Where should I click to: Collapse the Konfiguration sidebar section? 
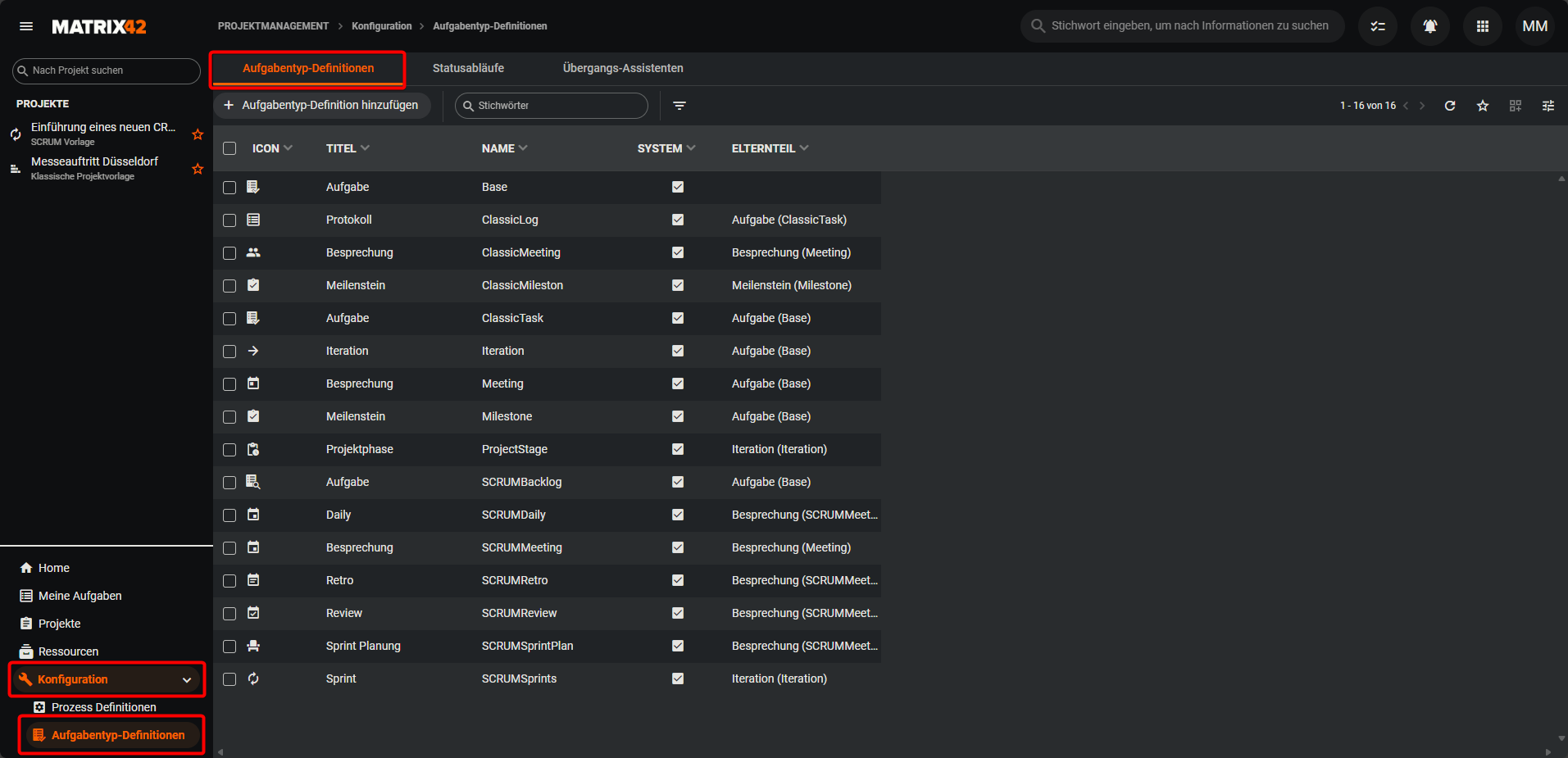click(187, 680)
